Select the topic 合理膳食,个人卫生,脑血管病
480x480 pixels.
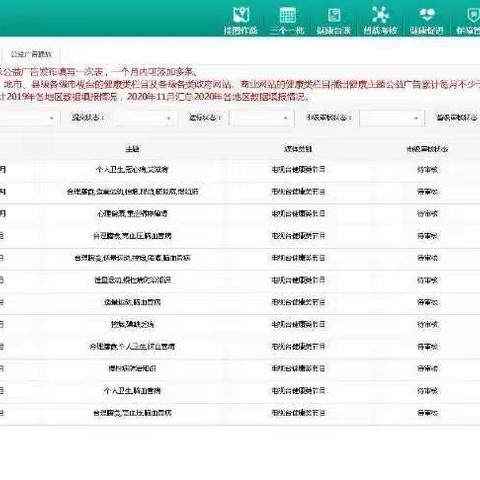132,347
